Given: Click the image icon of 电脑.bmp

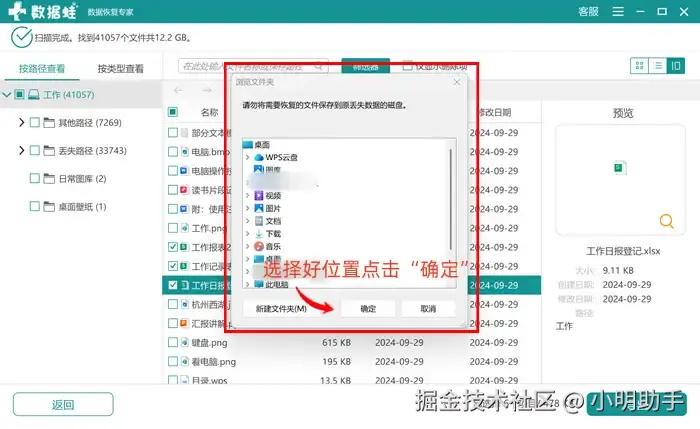Looking at the screenshot, I should [x=184, y=152].
